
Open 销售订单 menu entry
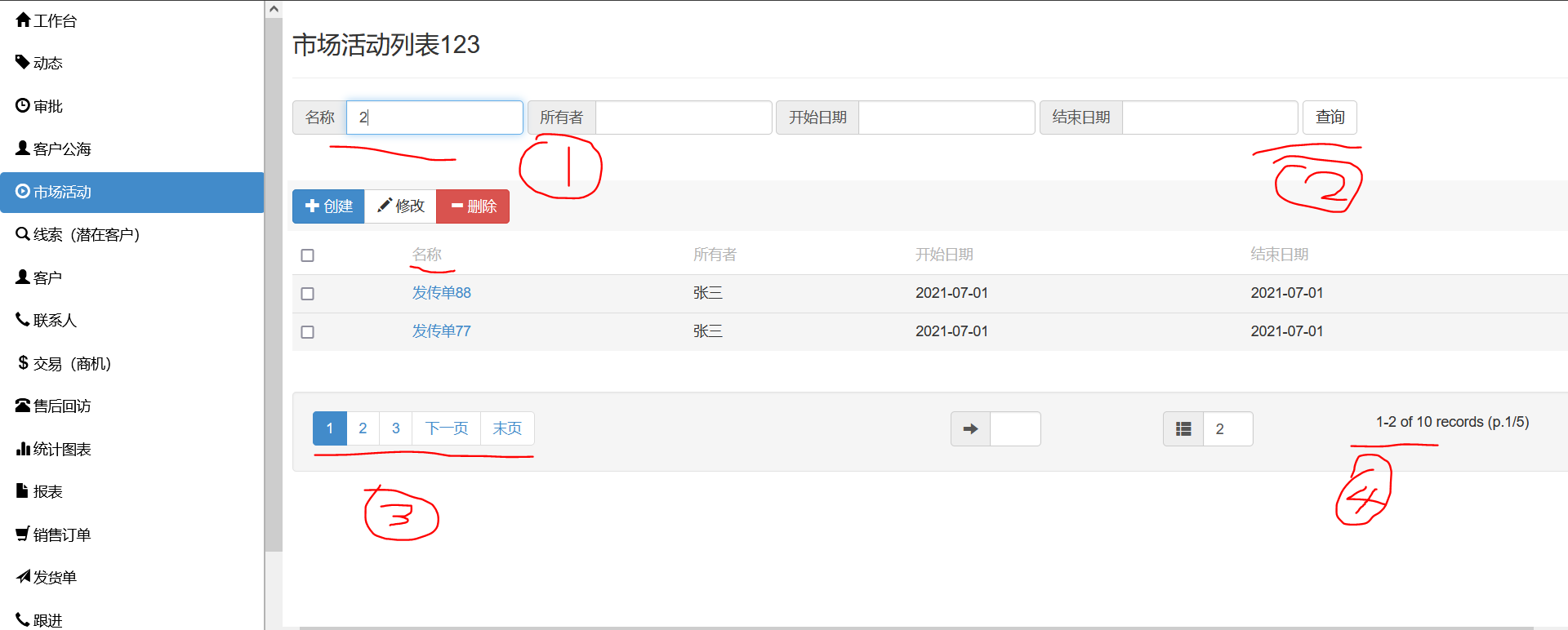pyautogui.click(x=132, y=535)
